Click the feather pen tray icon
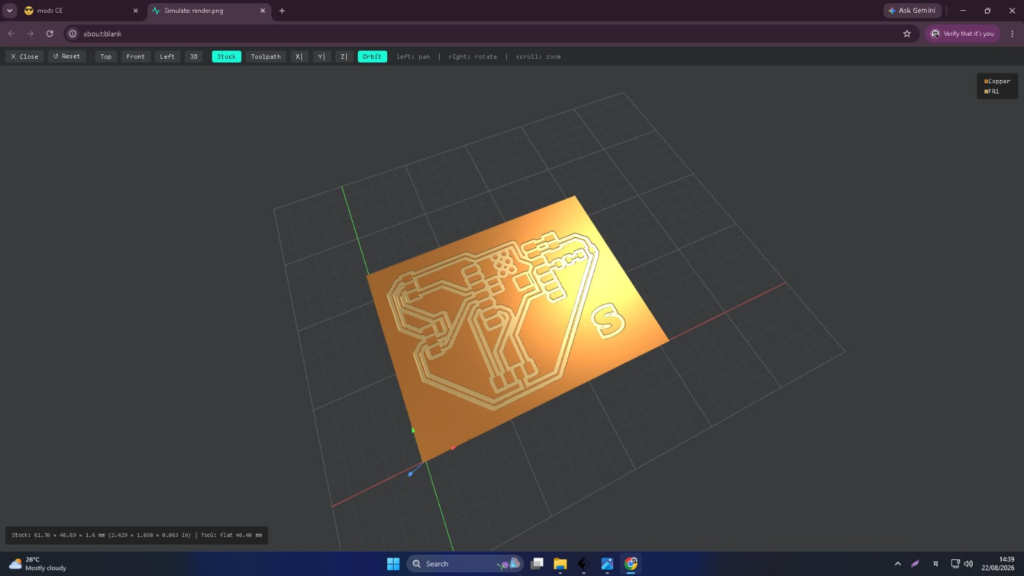 click(x=915, y=564)
